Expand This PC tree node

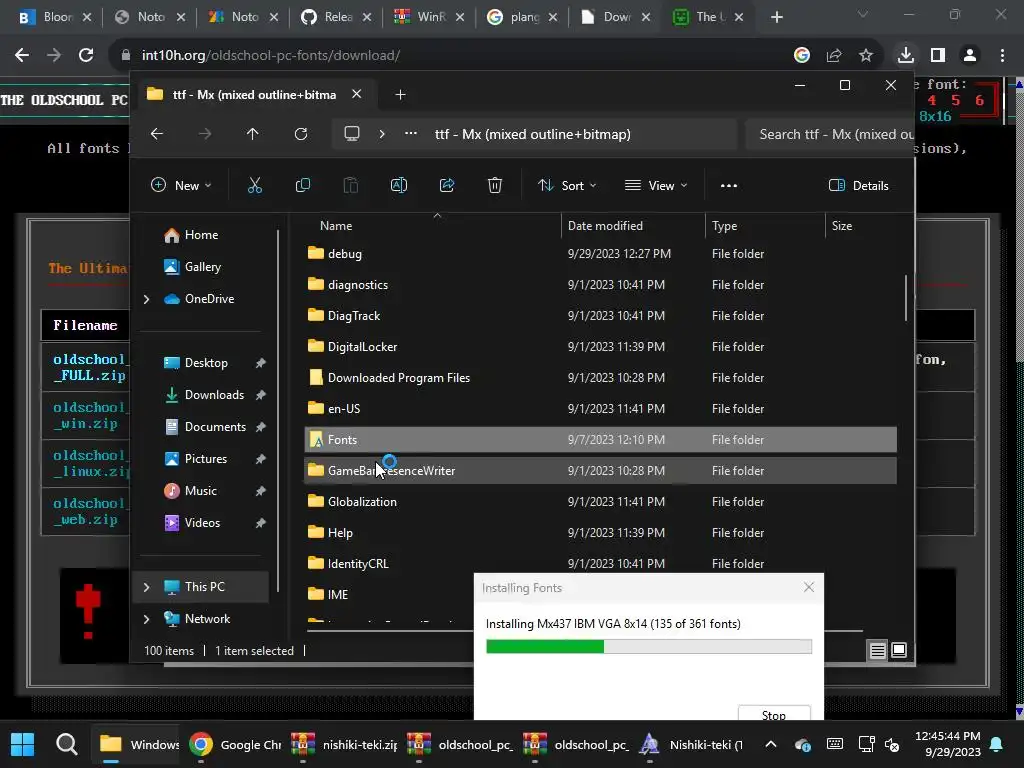click(x=146, y=587)
